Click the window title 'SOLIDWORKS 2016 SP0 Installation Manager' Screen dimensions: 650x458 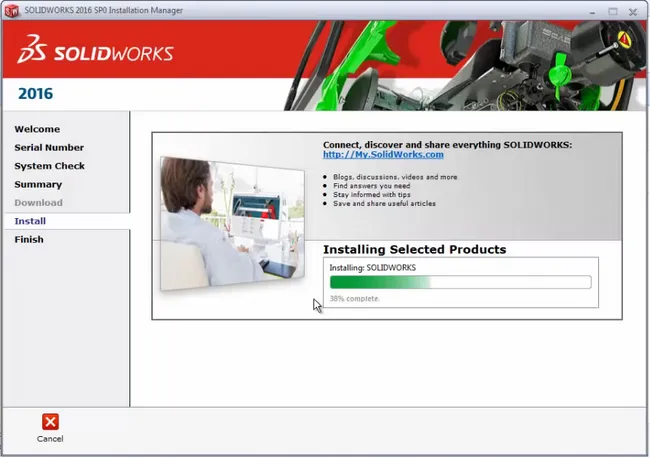point(103,10)
